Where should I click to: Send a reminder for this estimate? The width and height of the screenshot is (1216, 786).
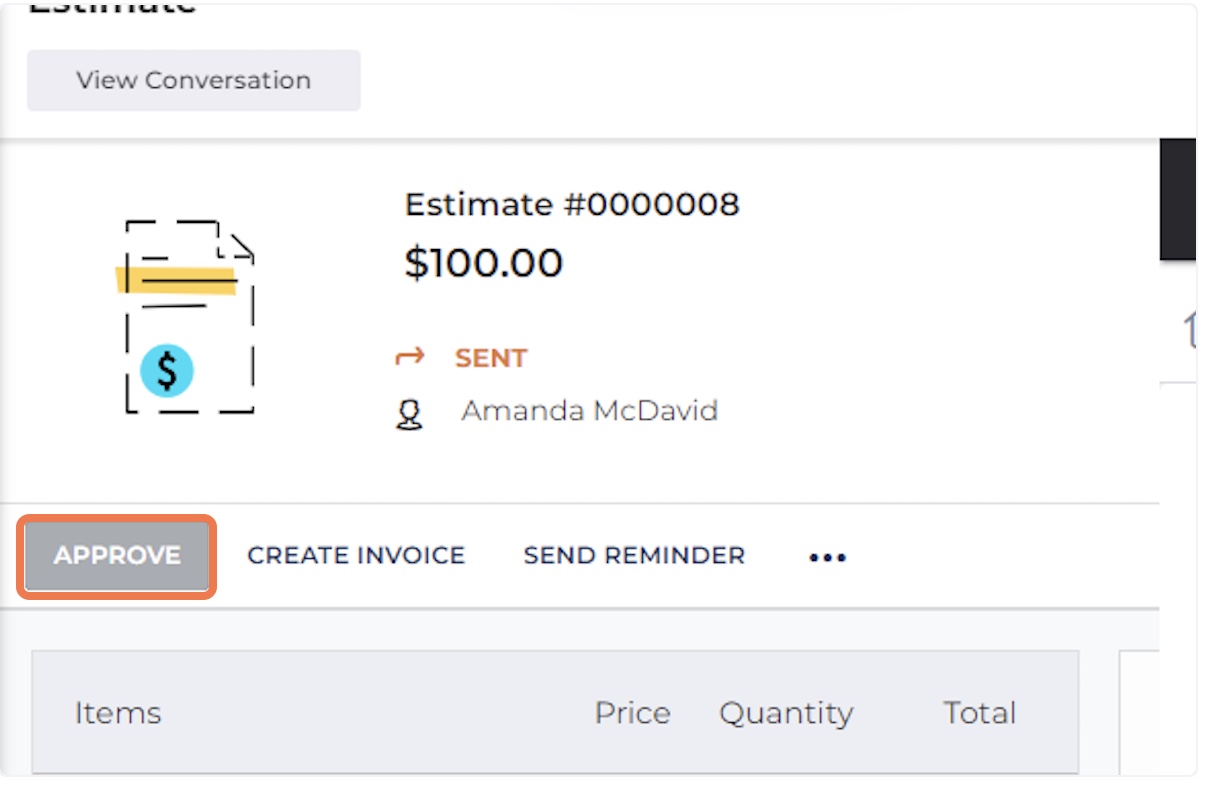pyautogui.click(x=632, y=555)
